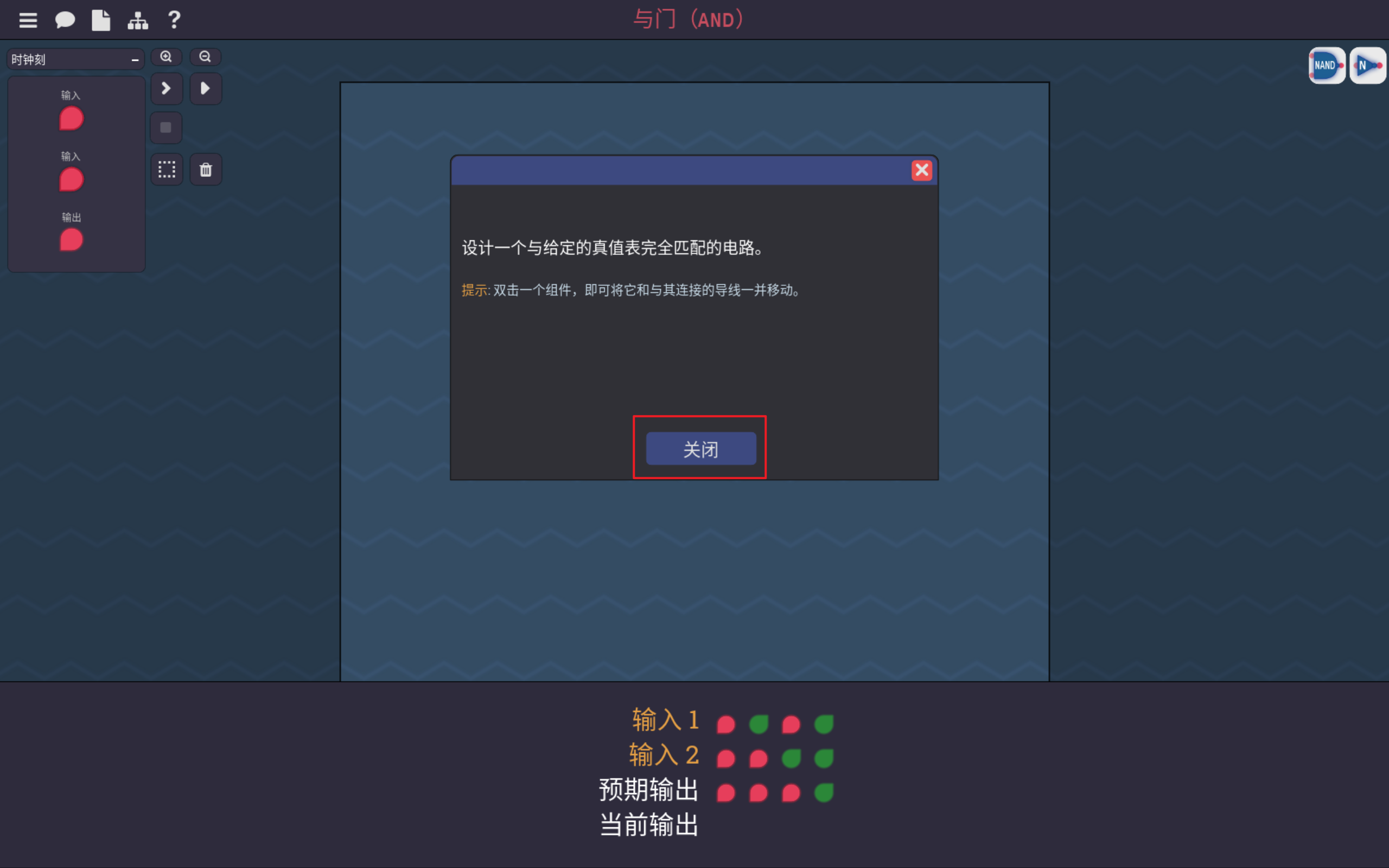Image resolution: width=1389 pixels, height=868 pixels.
Task: Zoom out with magnifier minus icon
Action: (206, 57)
